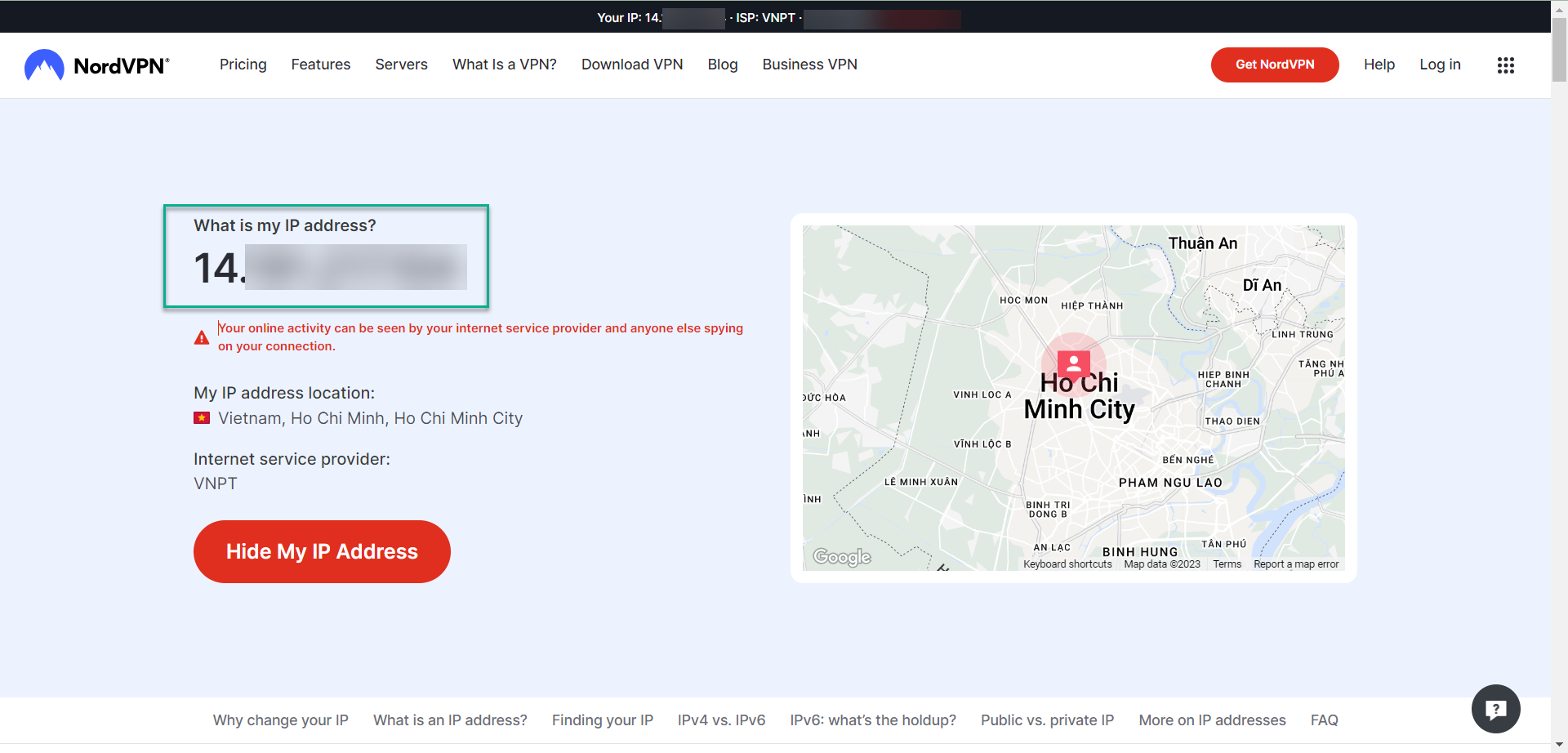Open the Pricing menu item

243,65
